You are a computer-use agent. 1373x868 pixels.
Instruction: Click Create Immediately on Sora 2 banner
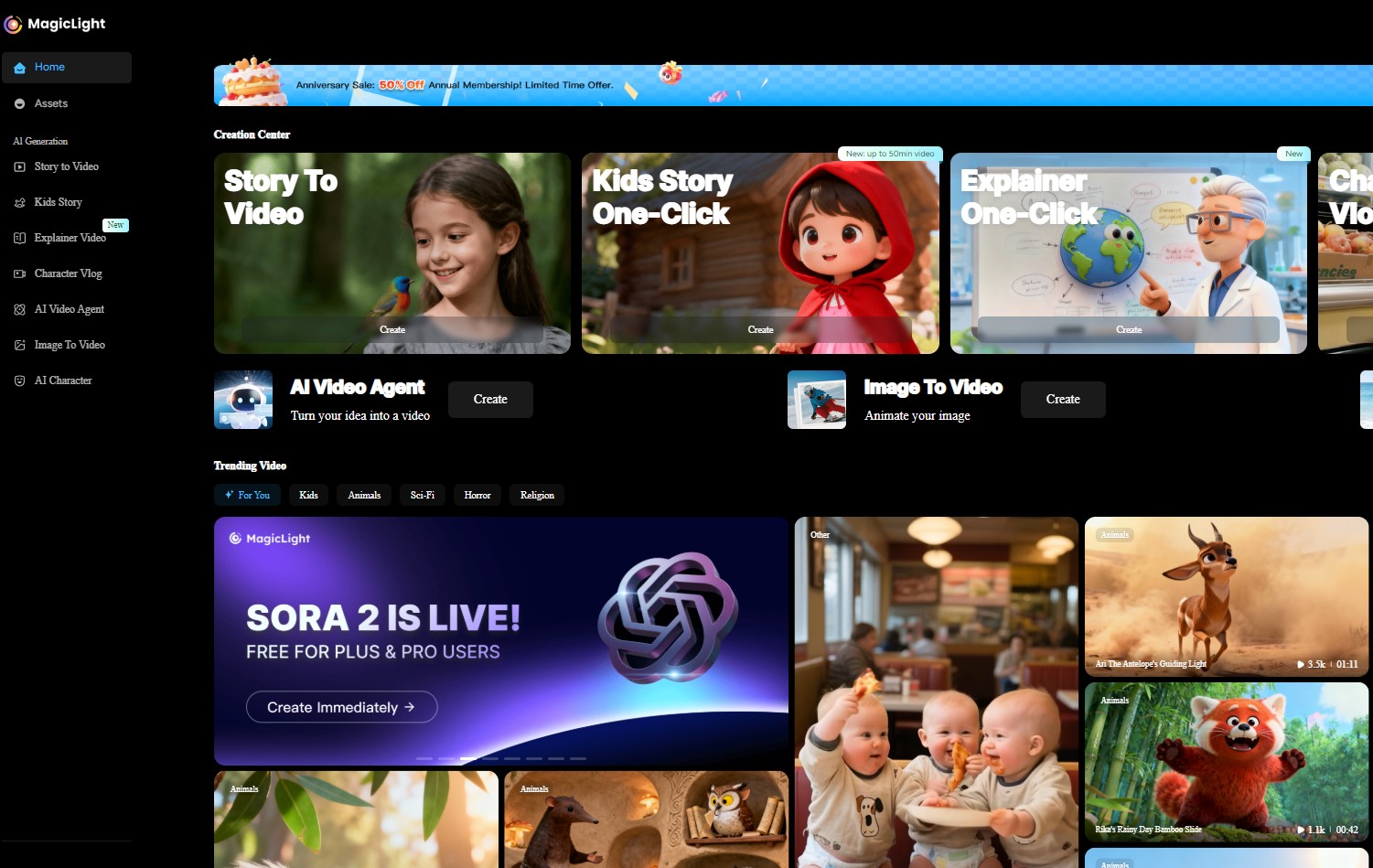coord(341,707)
